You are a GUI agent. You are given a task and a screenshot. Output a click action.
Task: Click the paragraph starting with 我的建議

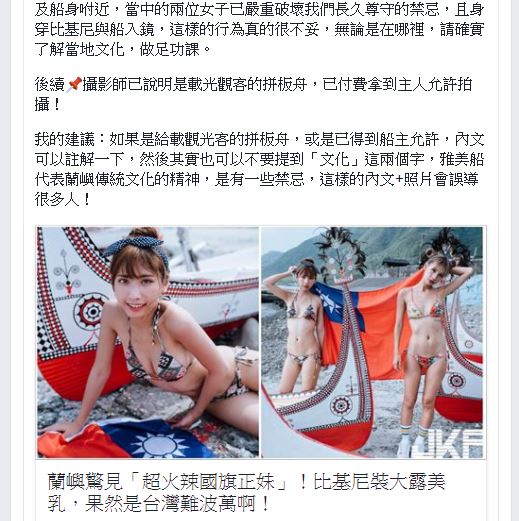coord(259,169)
